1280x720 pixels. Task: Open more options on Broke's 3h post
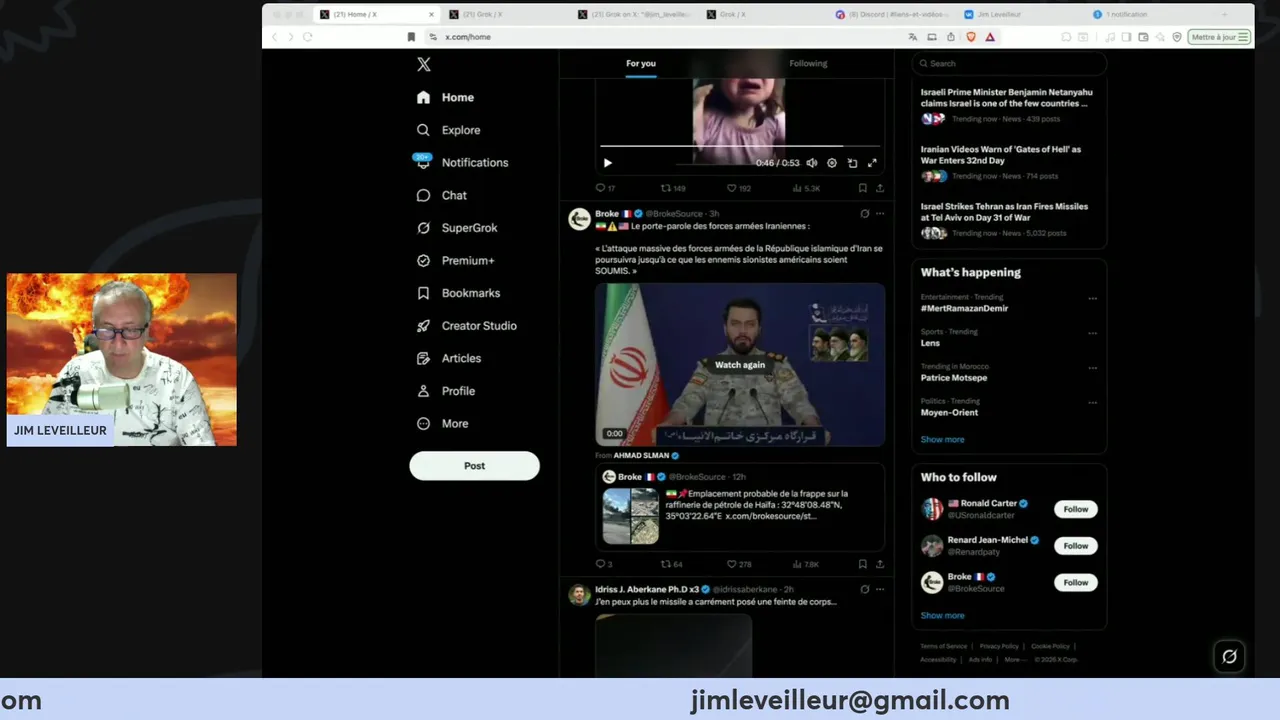(x=880, y=213)
